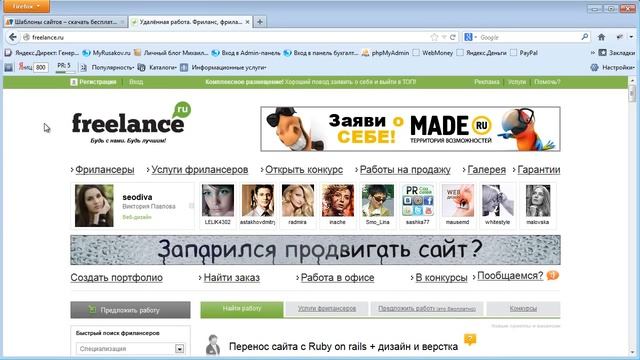Click the PR: 5 page rank indicator
The height and width of the screenshot is (360, 640).
tap(64, 66)
